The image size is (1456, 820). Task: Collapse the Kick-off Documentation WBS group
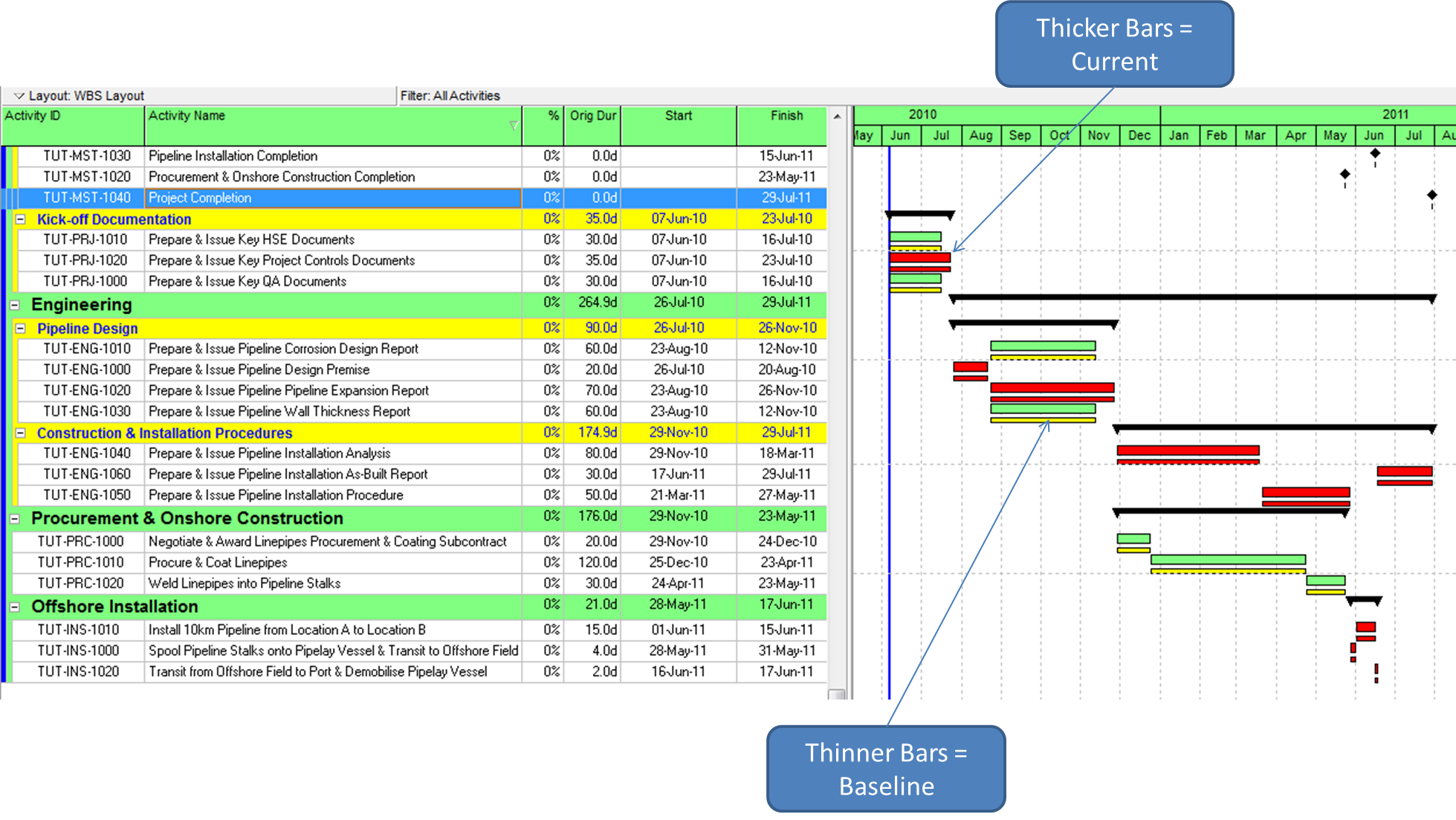(x=20, y=219)
